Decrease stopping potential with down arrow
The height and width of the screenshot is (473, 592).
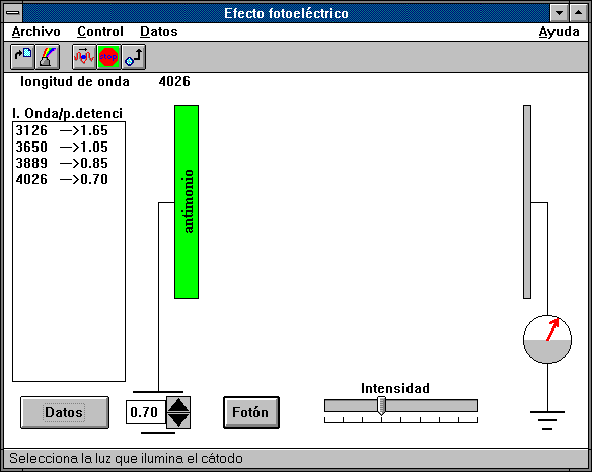pyautogui.click(x=178, y=421)
